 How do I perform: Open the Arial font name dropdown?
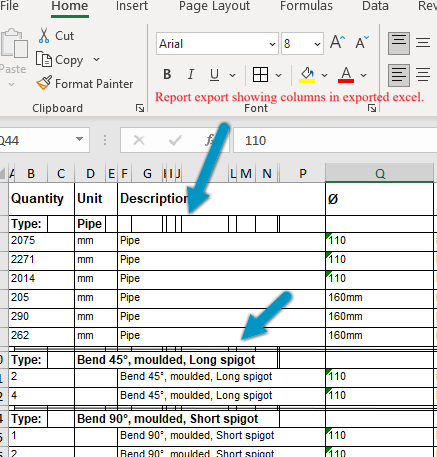click(x=272, y=44)
